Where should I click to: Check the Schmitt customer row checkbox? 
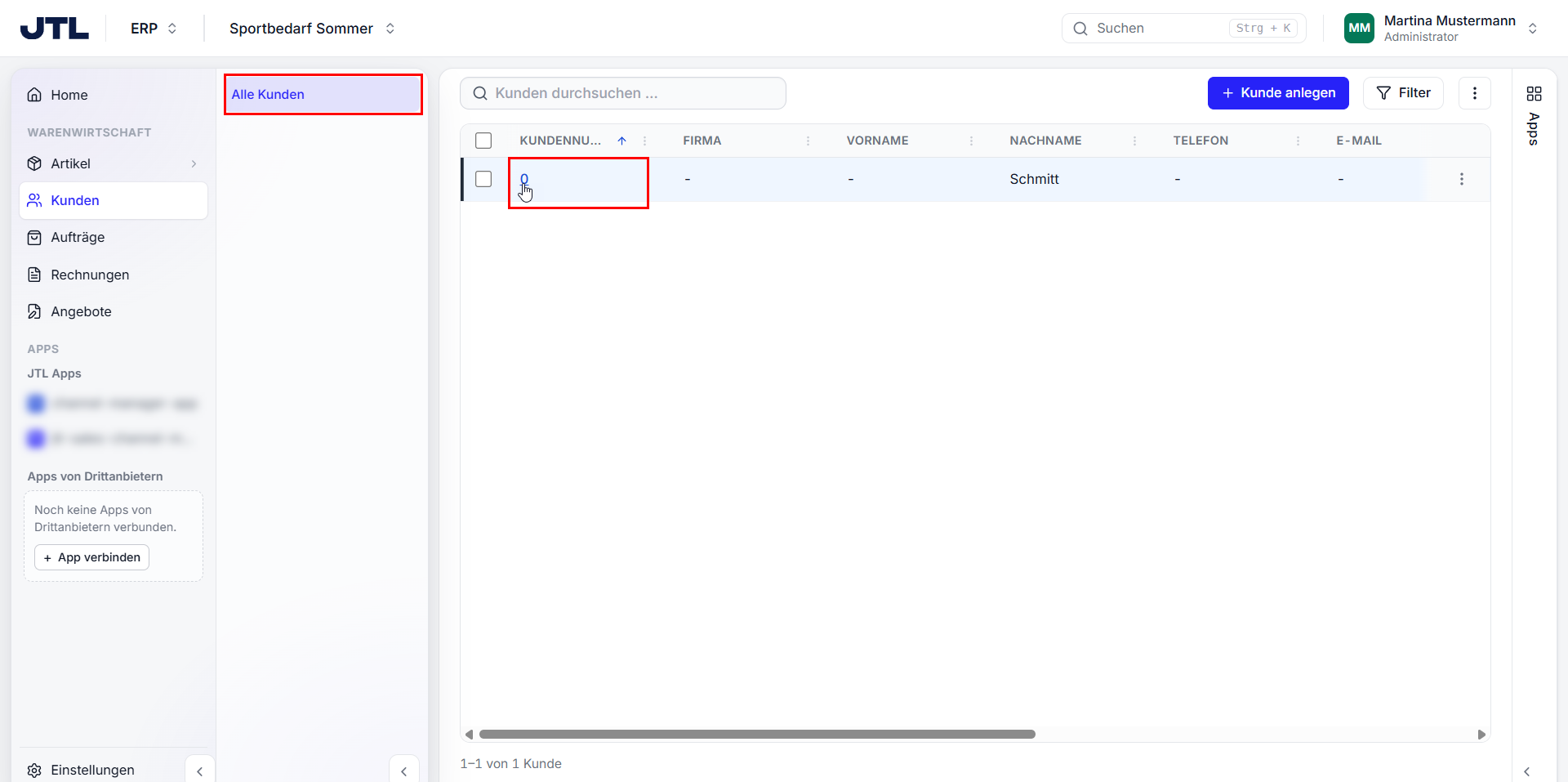point(483,179)
